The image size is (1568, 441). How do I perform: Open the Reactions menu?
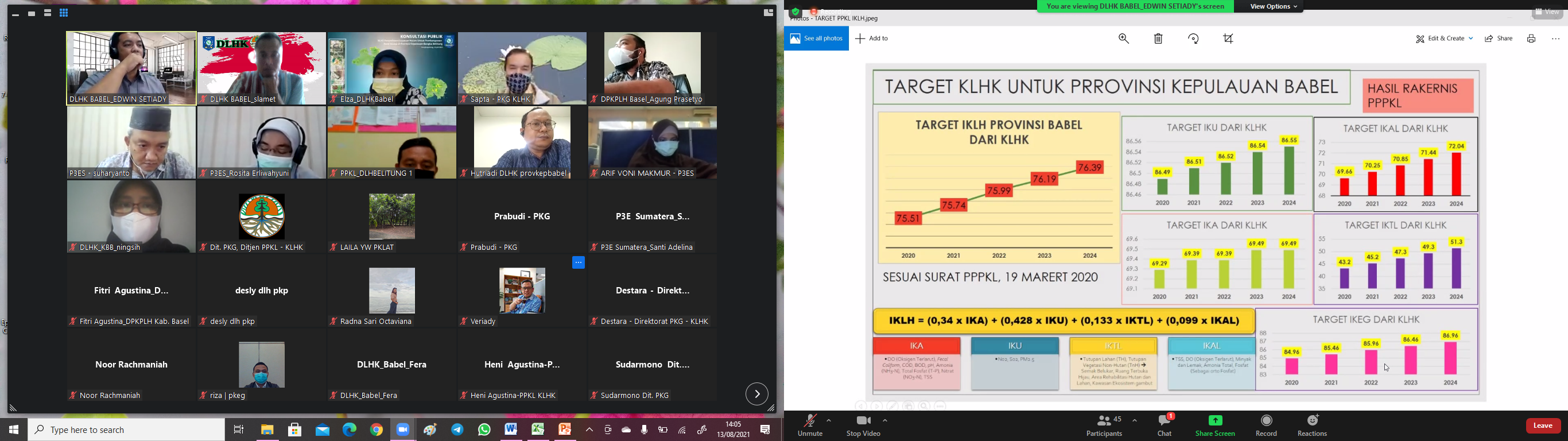[1313, 425]
